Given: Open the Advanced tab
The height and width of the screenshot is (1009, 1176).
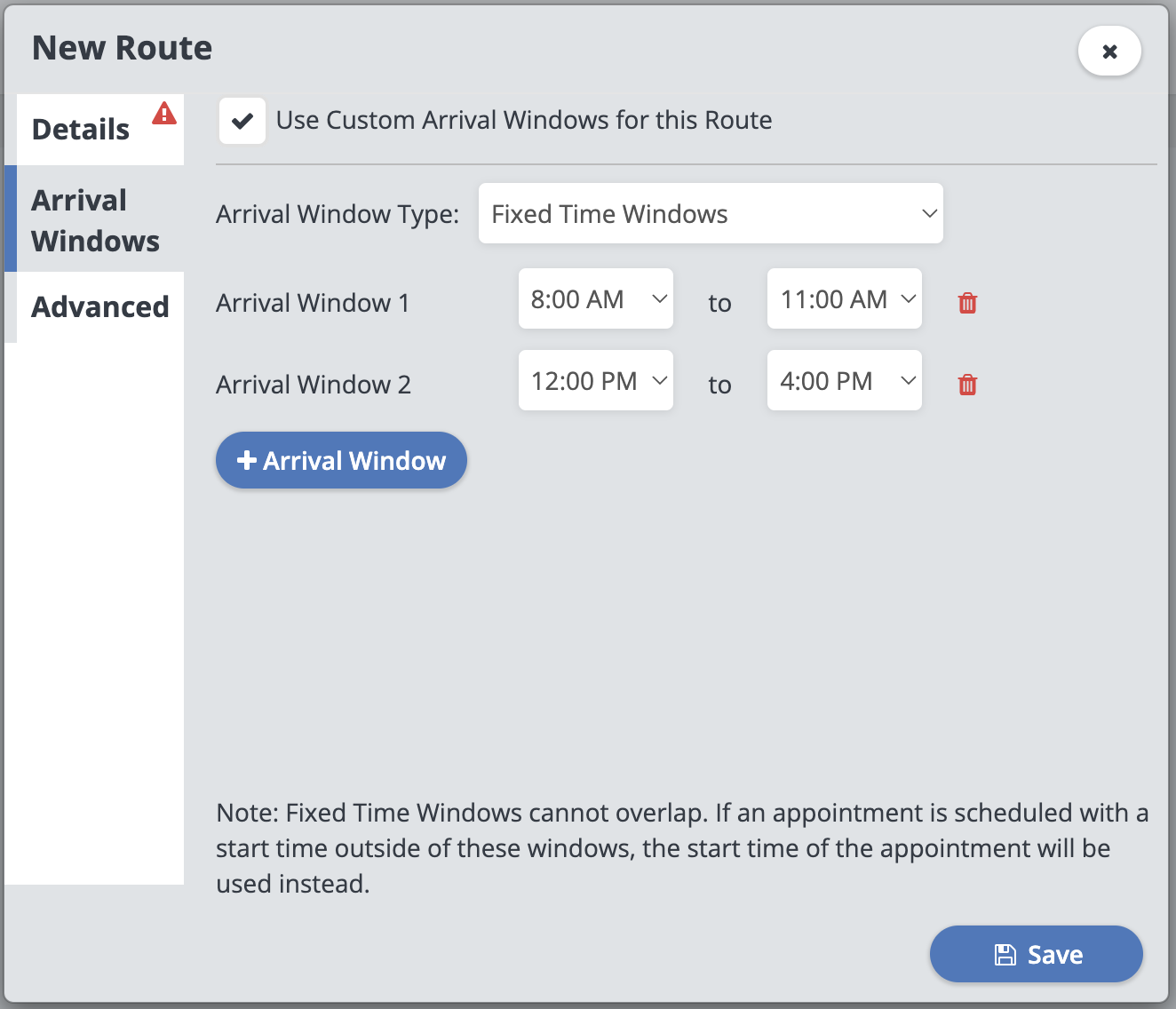Looking at the screenshot, I should (100, 307).
